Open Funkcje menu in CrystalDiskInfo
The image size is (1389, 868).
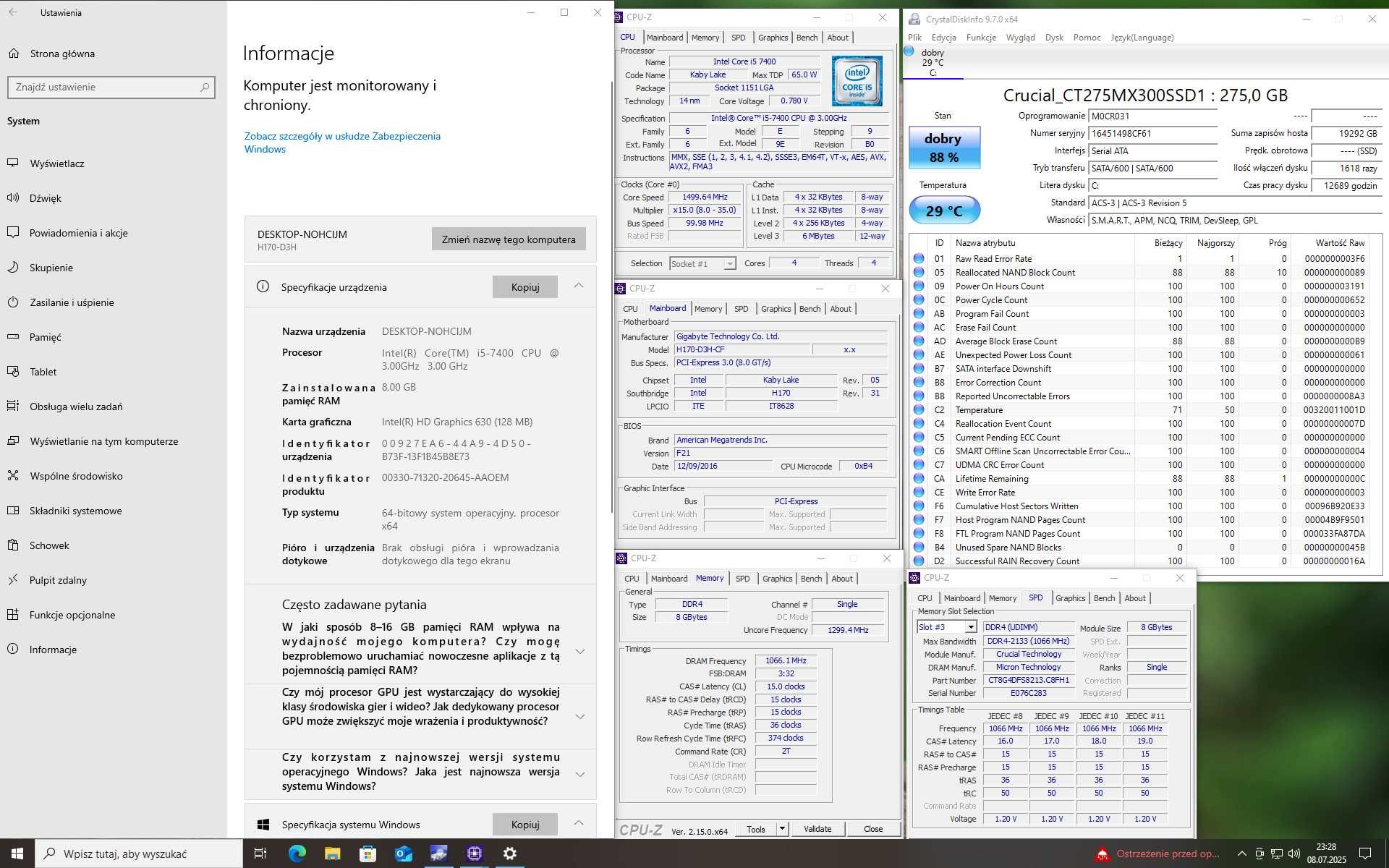click(x=981, y=38)
